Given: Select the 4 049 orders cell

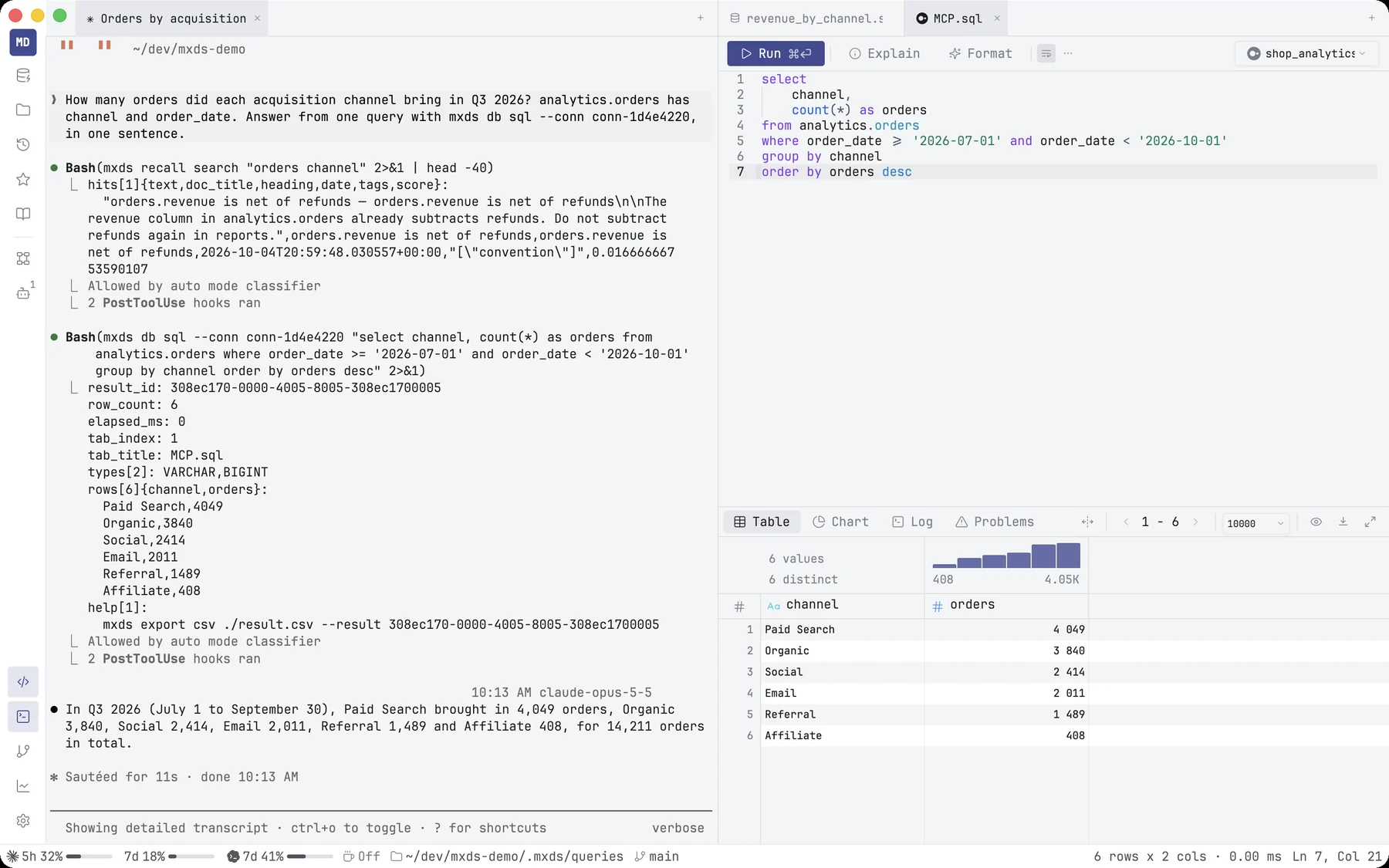Looking at the screenshot, I should (x=1006, y=630).
